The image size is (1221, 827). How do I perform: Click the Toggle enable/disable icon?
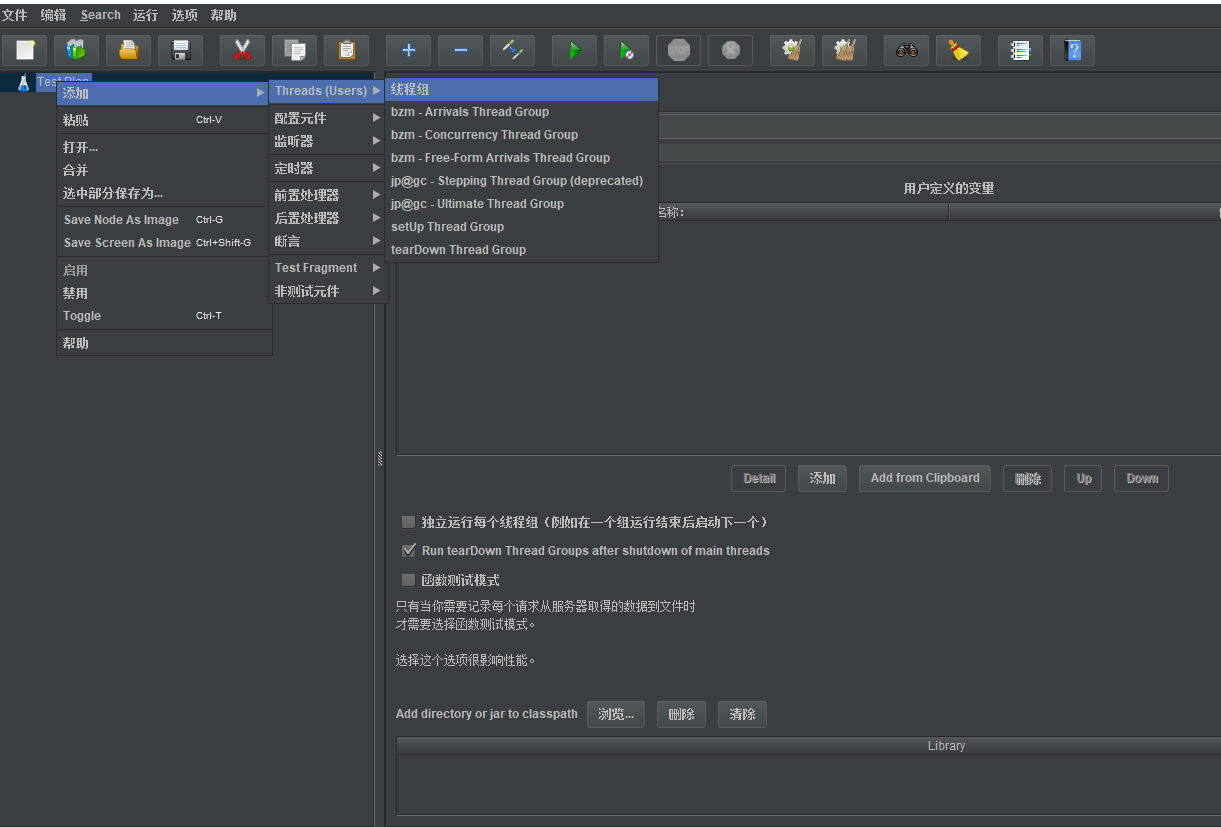[x=512, y=50]
